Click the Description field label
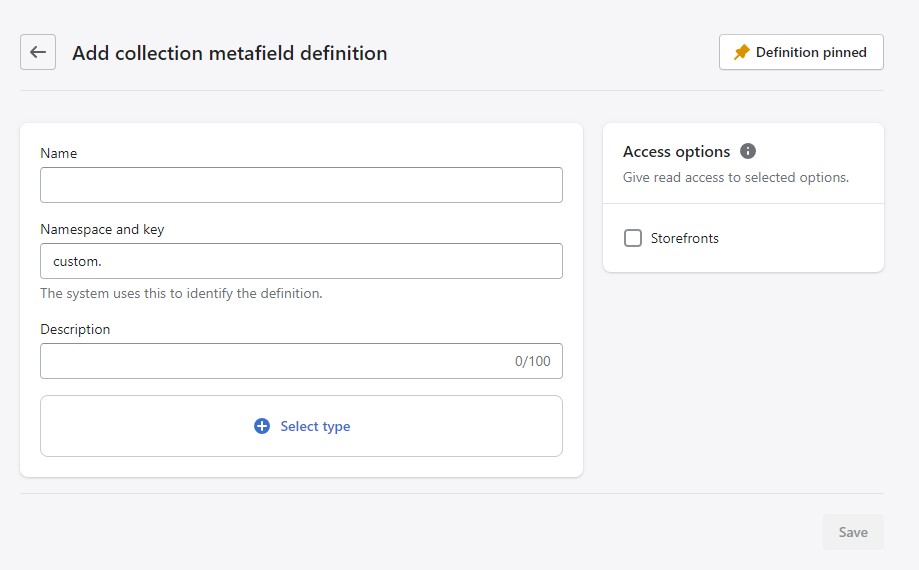The width and height of the screenshot is (919, 570). (x=75, y=329)
